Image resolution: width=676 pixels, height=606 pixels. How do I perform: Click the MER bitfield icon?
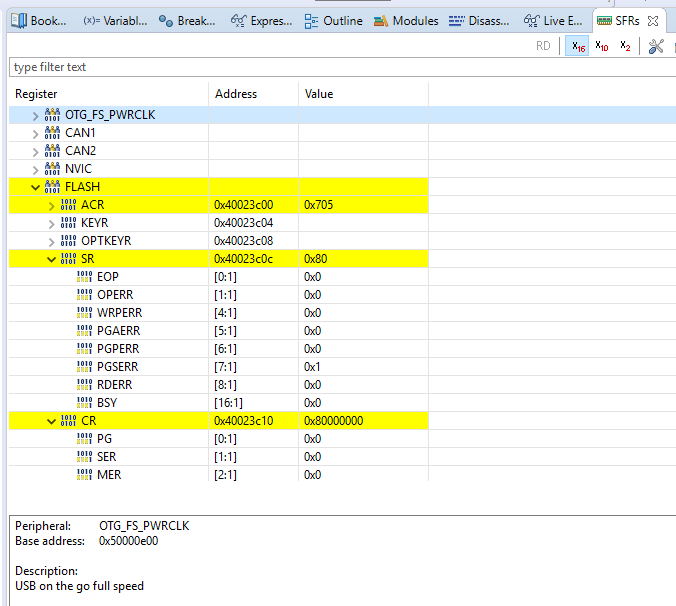point(84,475)
